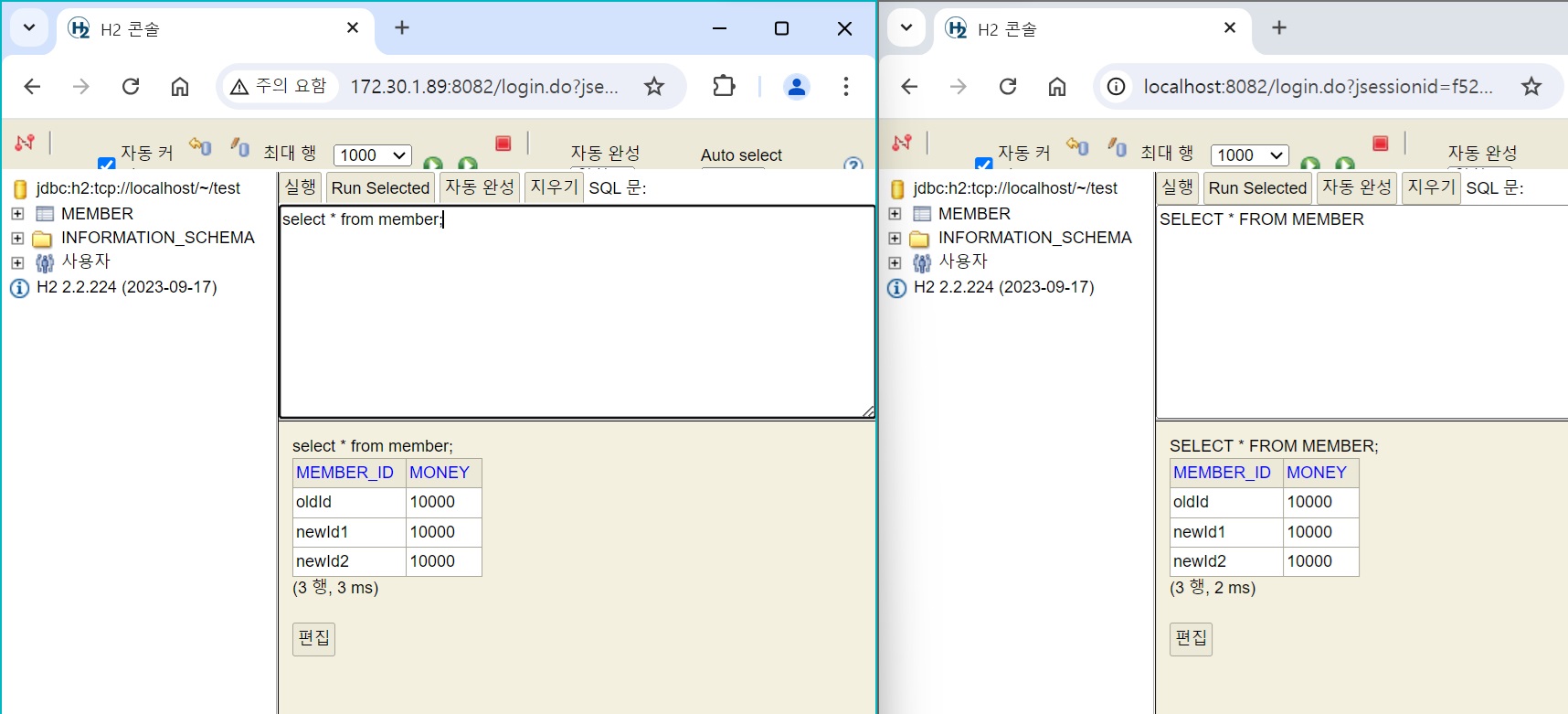Open the 최대 행 1000 dropdown in the right window

(1250, 155)
